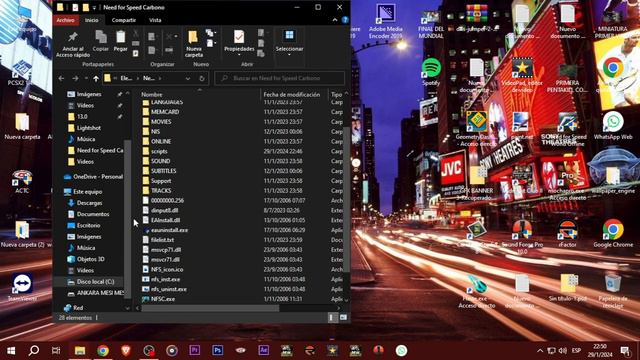The image size is (640, 360).
Task: Open Quick Access Toolbar customize dropdown
Action: [x=94, y=8]
